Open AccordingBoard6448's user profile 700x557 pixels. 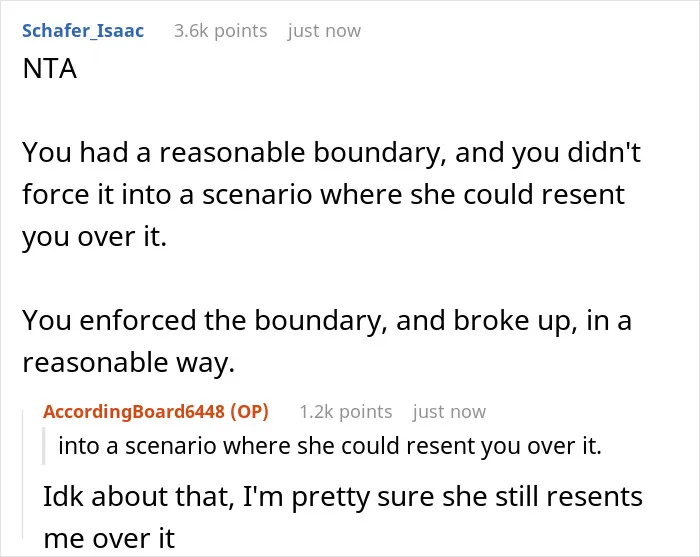coord(134,412)
